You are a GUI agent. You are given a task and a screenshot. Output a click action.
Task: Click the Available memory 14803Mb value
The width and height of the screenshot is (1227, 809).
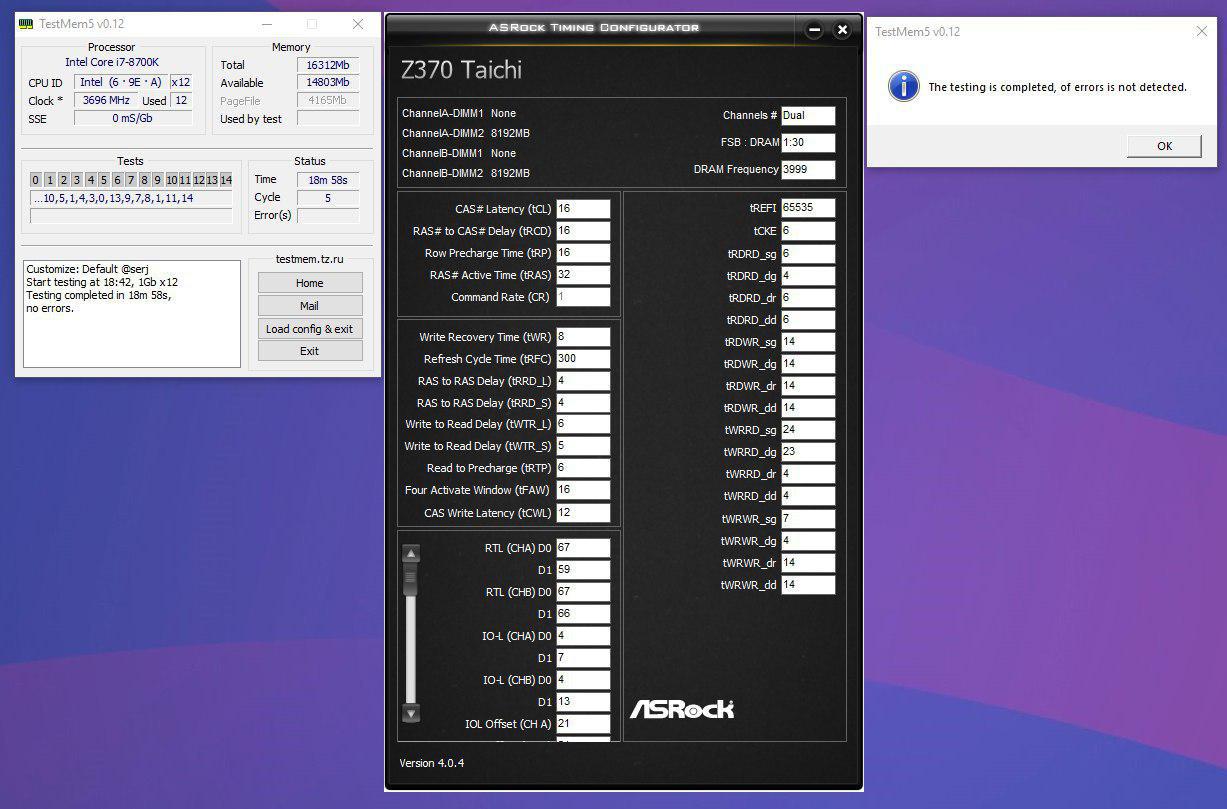(326, 83)
